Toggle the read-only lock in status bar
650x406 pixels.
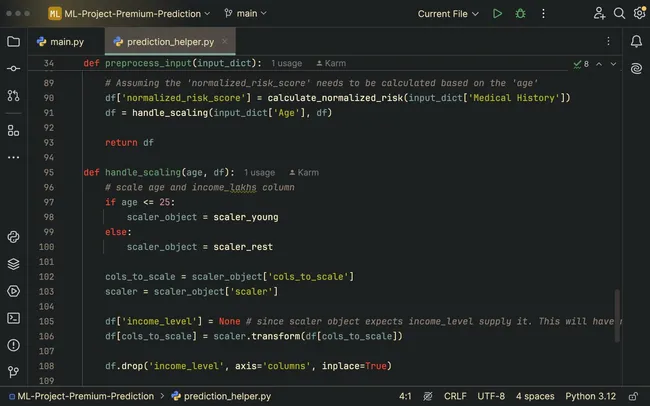633,396
